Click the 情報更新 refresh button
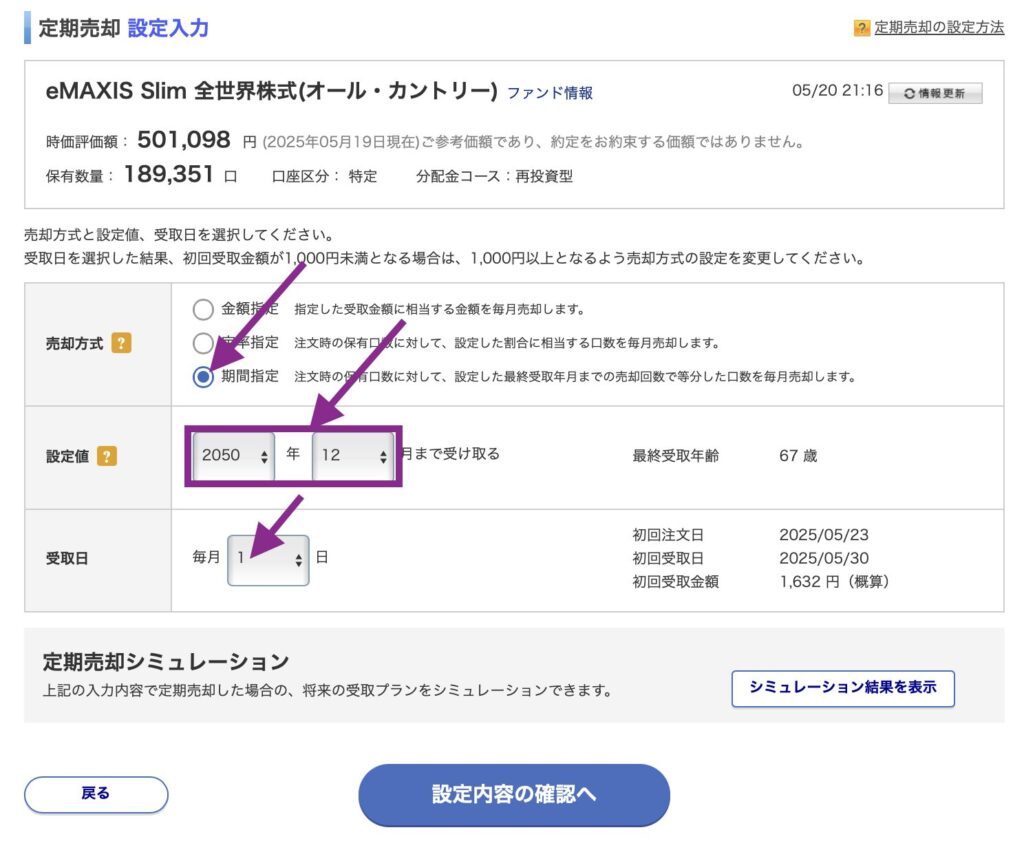This screenshot has width=1024, height=841. (x=935, y=93)
